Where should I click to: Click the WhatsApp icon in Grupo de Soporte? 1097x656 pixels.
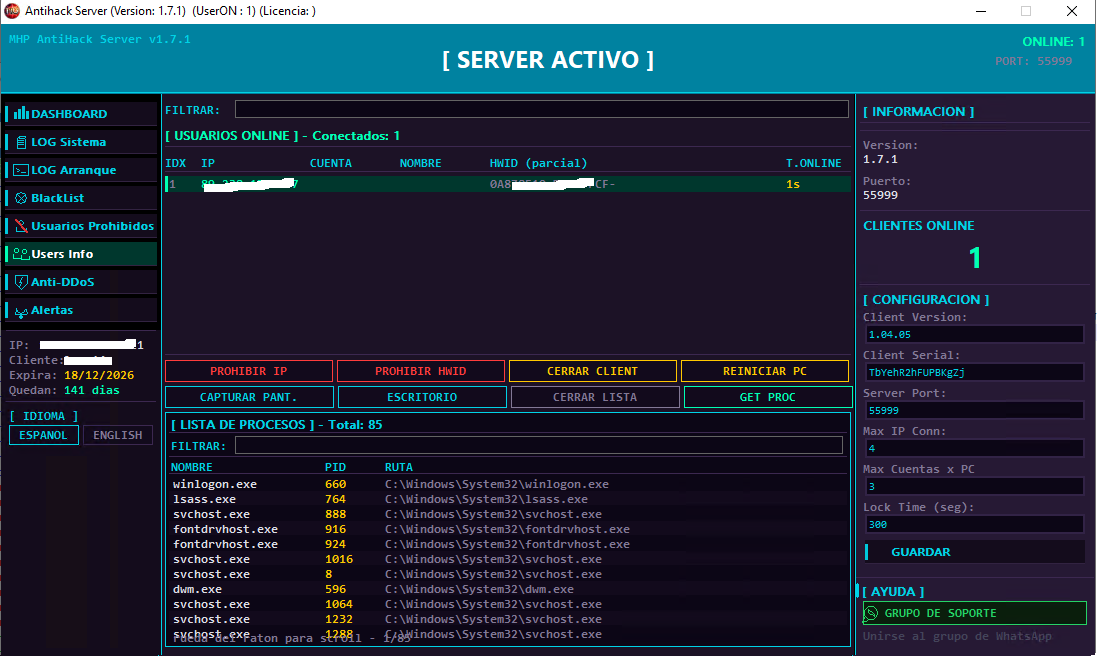[871, 613]
